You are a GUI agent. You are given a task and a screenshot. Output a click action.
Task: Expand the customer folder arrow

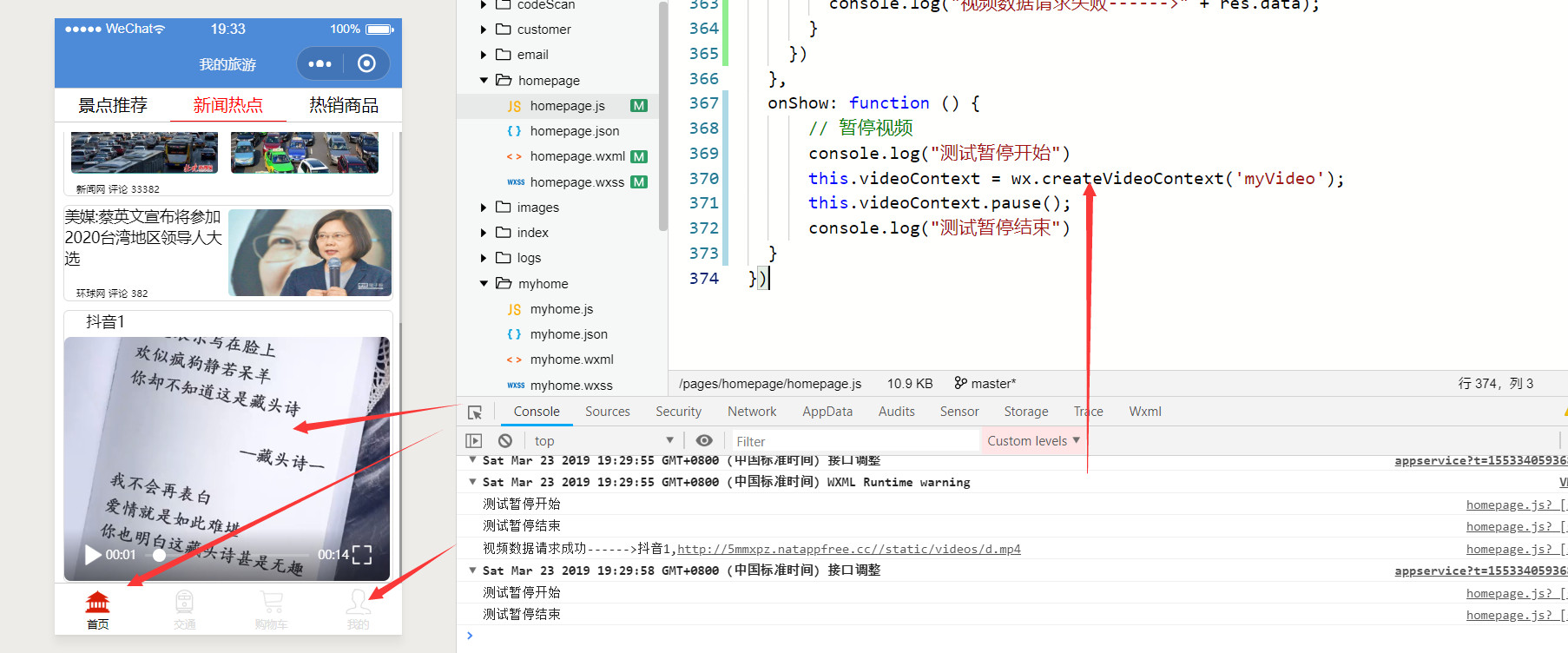pyautogui.click(x=484, y=30)
